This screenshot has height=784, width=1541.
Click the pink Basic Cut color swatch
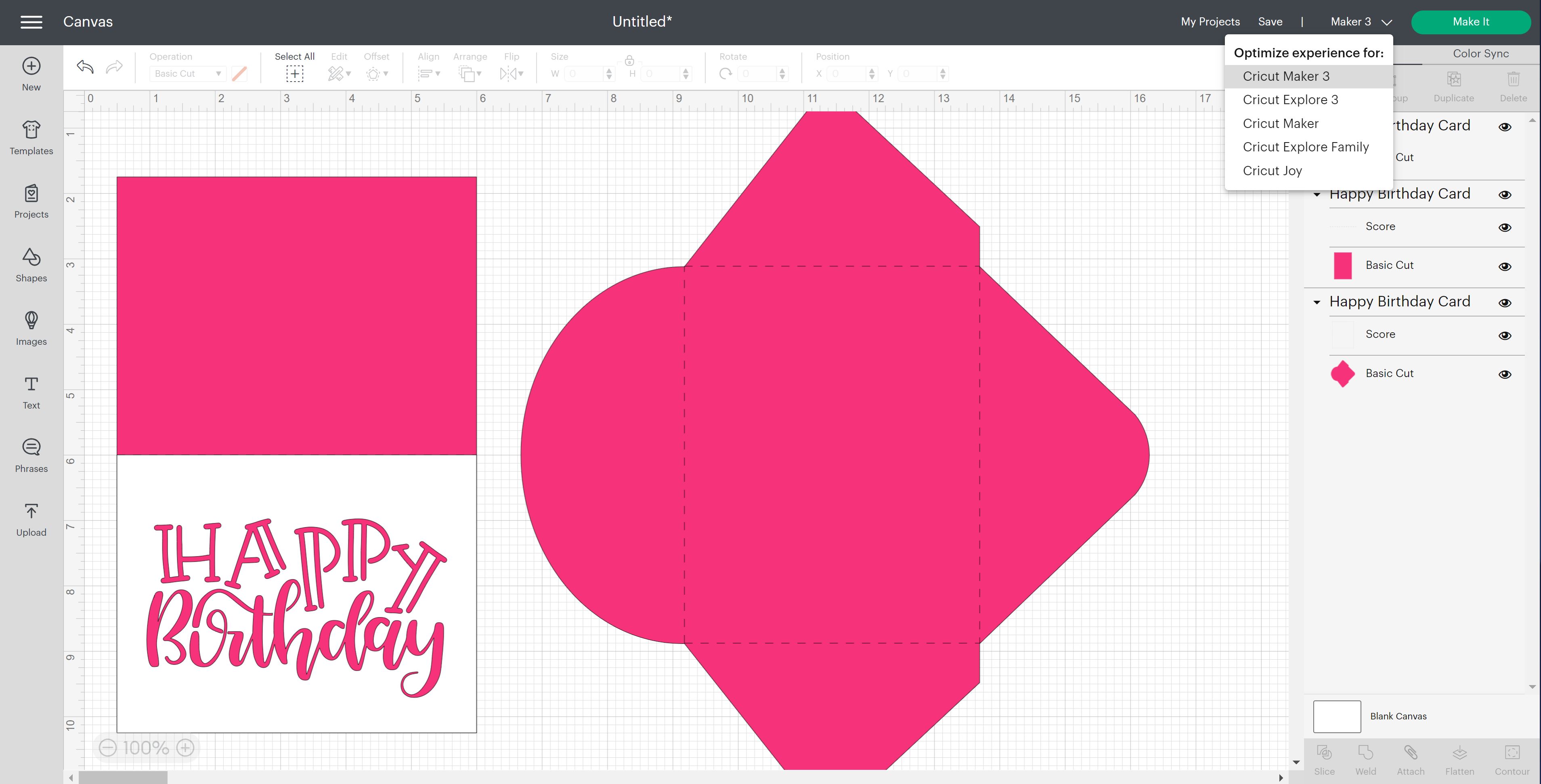(x=1343, y=266)
